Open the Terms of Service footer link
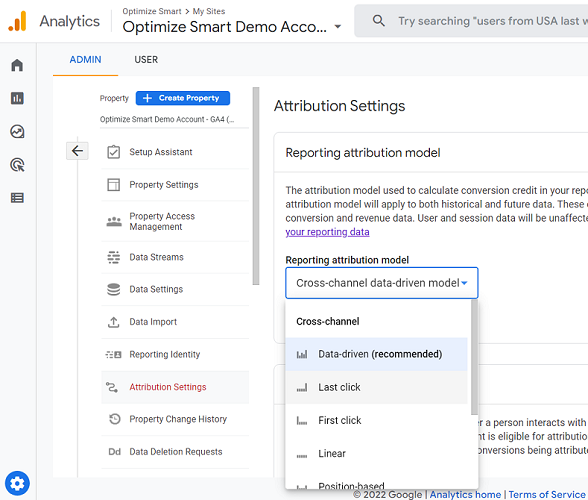This screenshot has height=500, width=588. coord(547,494)
